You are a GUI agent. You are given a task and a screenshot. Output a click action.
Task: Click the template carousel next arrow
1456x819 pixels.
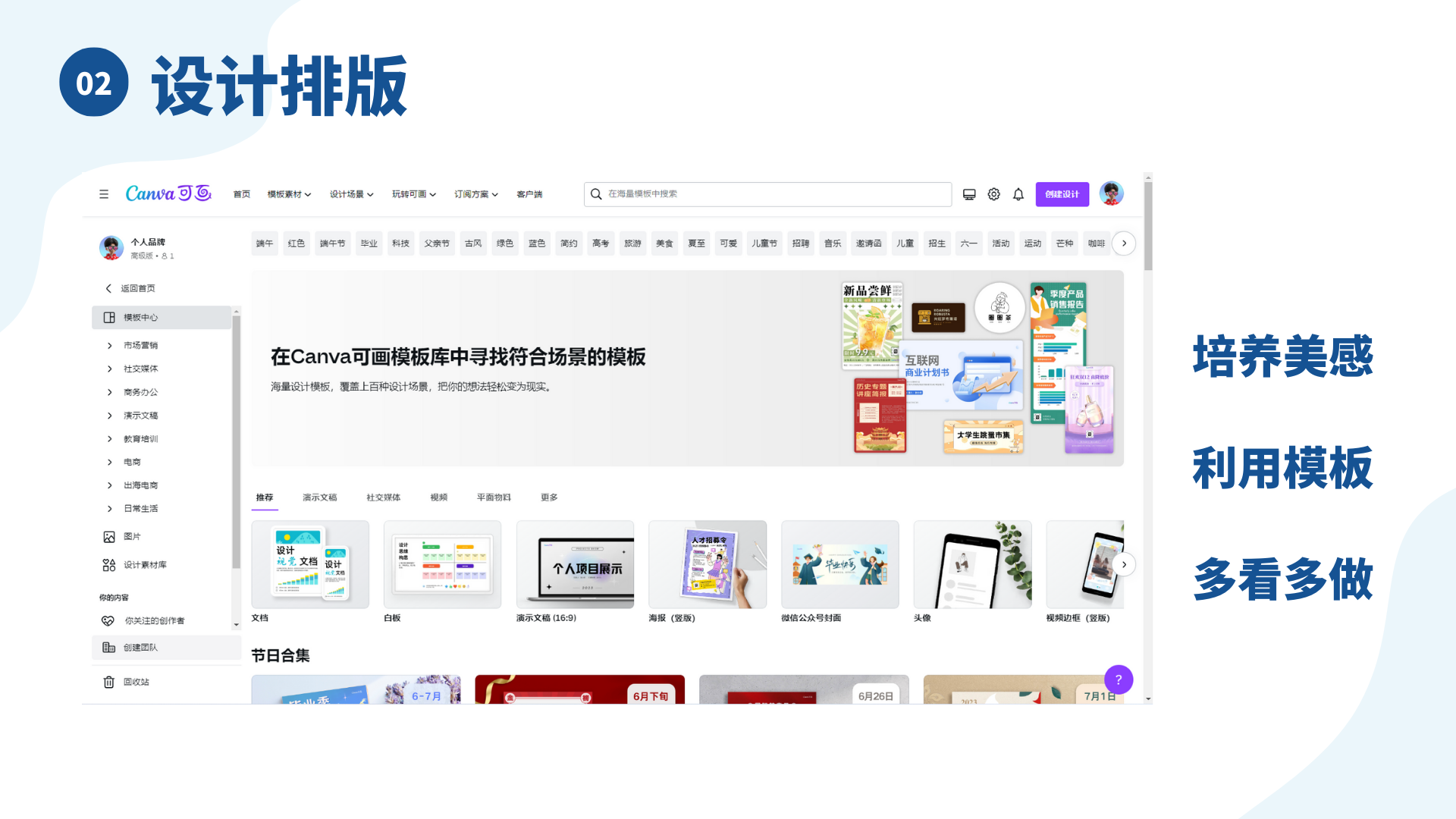[1124, 564]
